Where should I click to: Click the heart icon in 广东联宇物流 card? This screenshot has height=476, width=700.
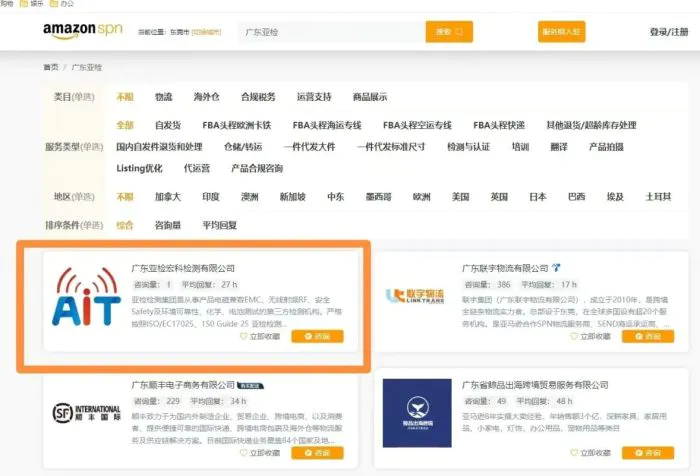[574, 336]
